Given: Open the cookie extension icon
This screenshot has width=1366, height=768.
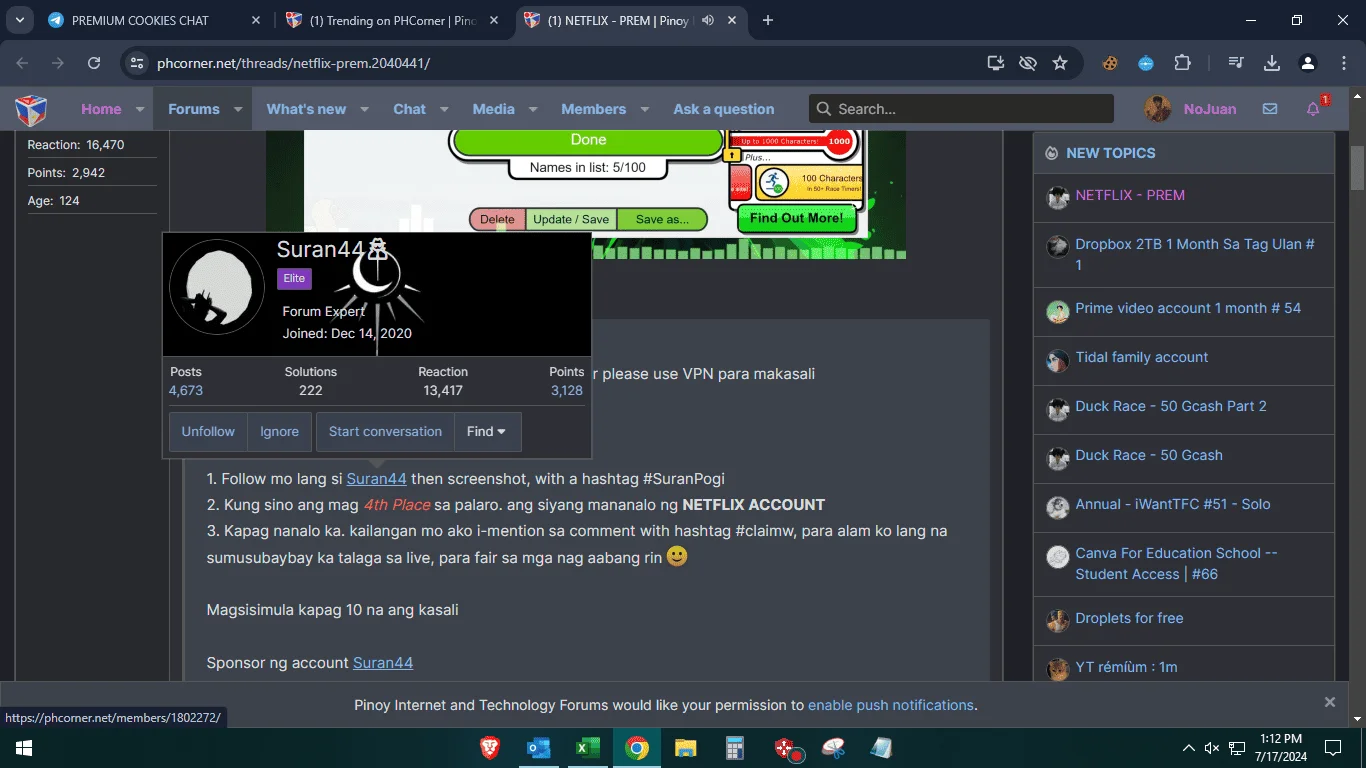Looking at the screenshot, I should [1110, 63].
